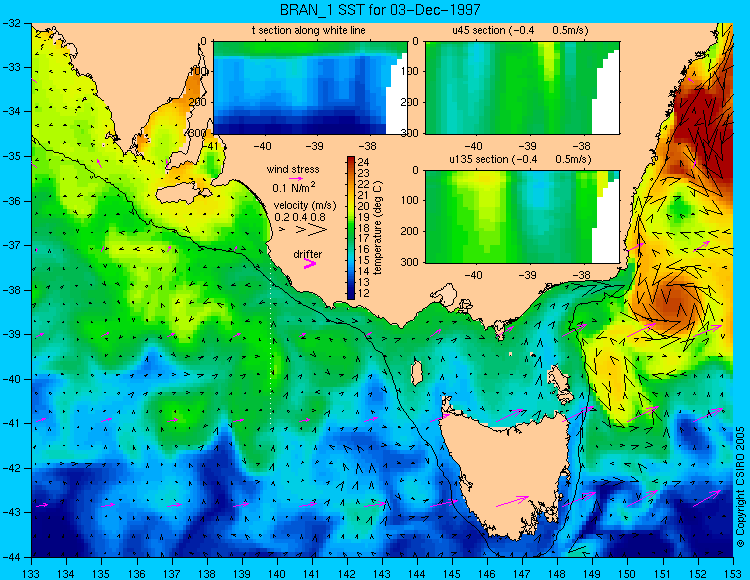
Task: Open the u135 section inset plot
Action: click(522, 217)
